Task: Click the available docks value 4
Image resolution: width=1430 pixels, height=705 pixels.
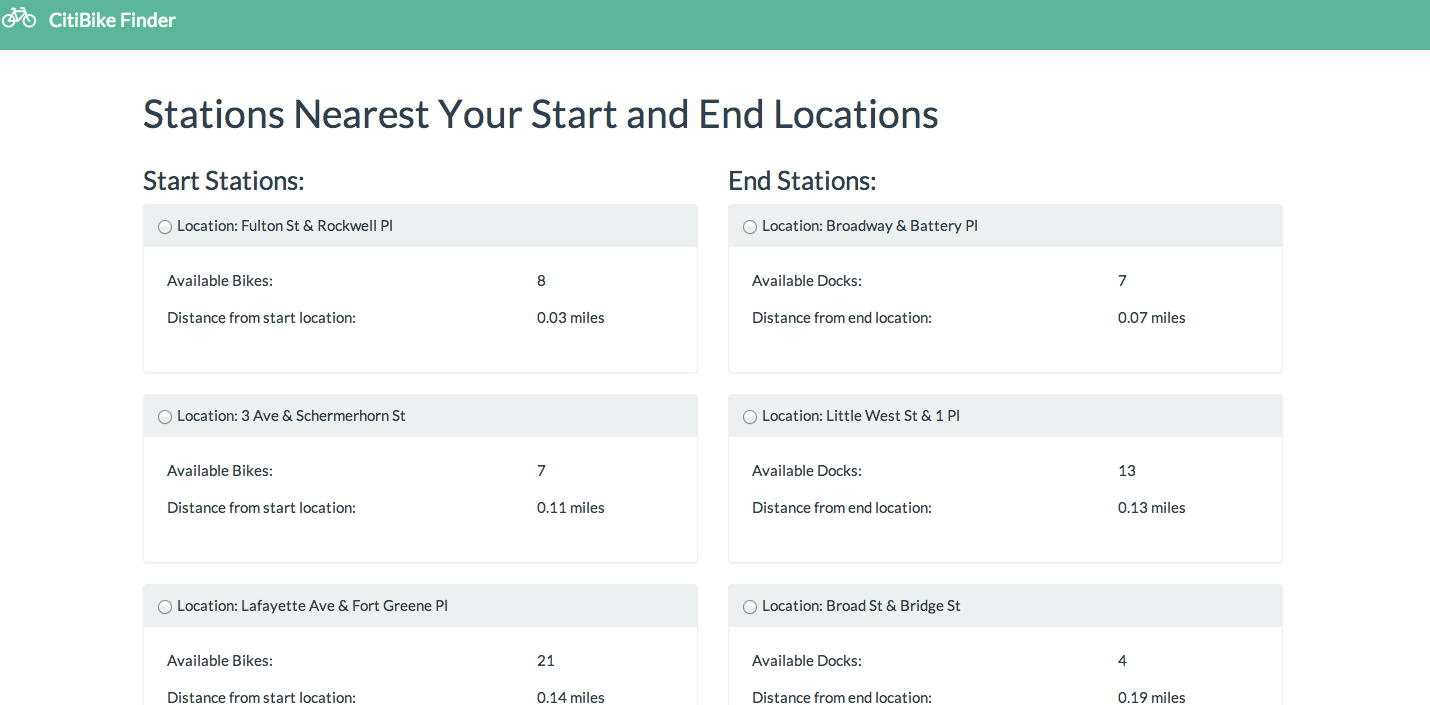Action: tap(1122, 661)
